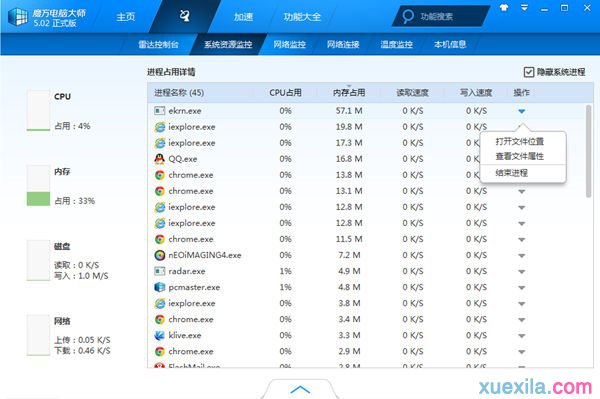Click the 磁盘 disk usage gauge
The width and height of the screenshot is (600, 399).
click(38, 261)
